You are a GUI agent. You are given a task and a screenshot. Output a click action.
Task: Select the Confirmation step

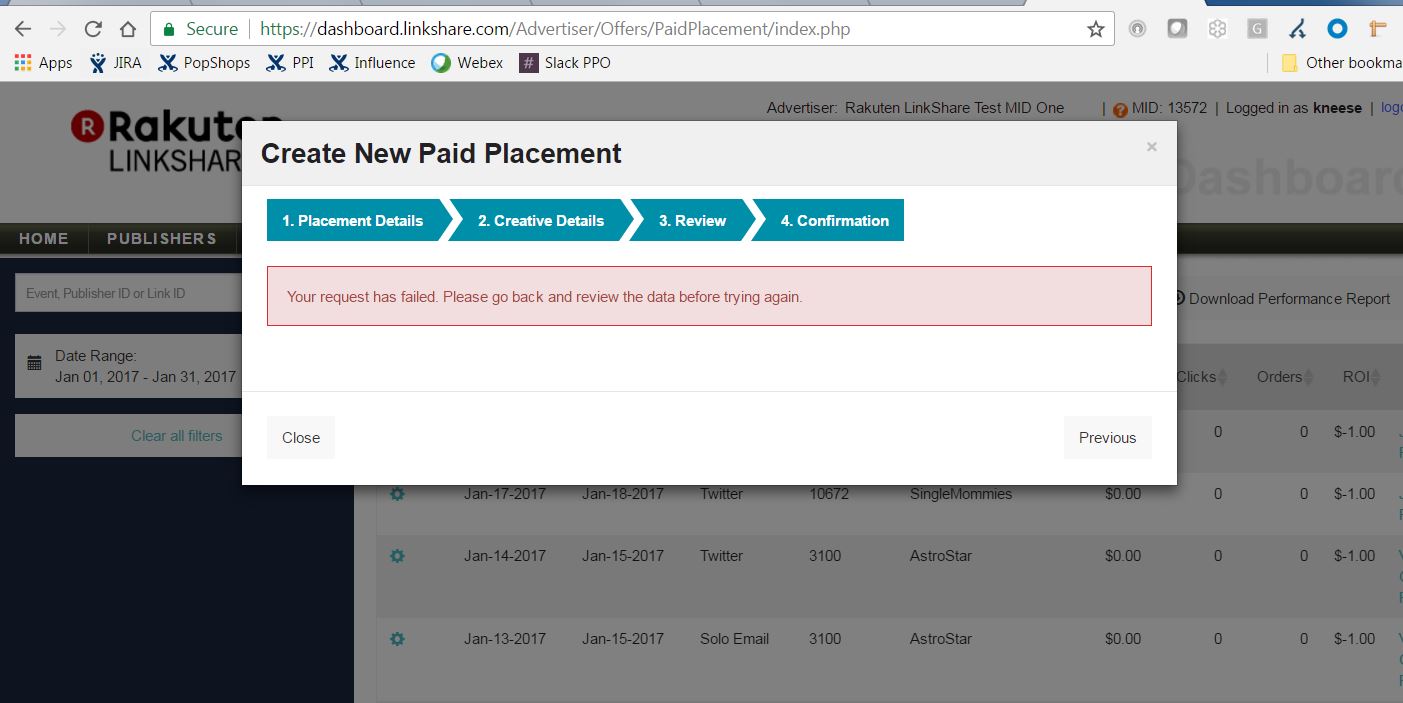[x=834, y=221]
